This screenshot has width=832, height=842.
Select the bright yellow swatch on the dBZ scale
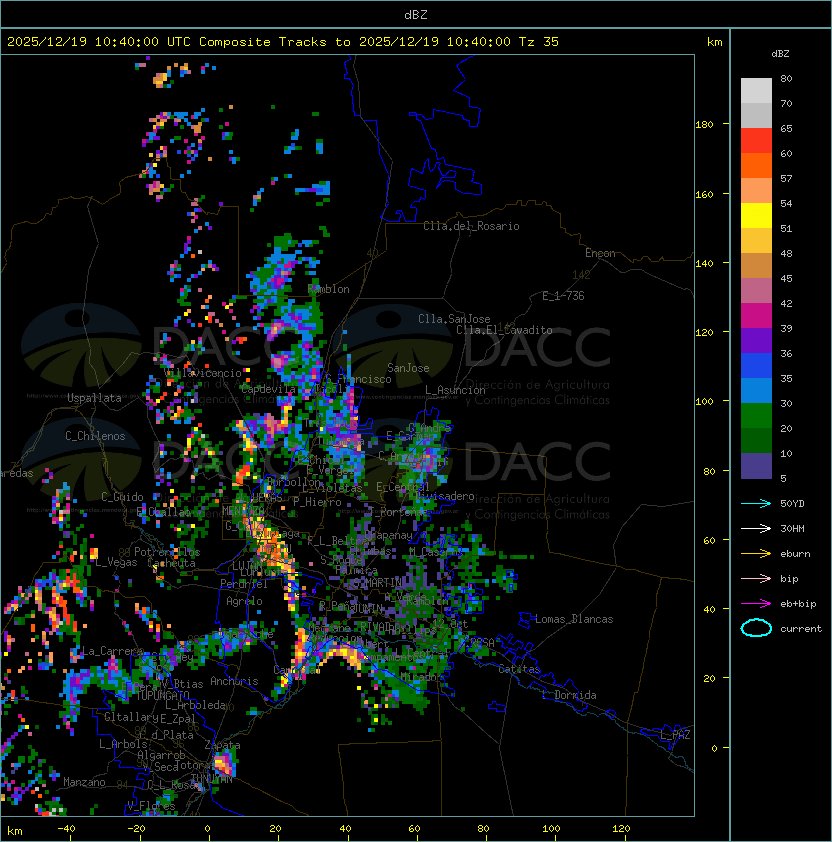coord(756,216)
